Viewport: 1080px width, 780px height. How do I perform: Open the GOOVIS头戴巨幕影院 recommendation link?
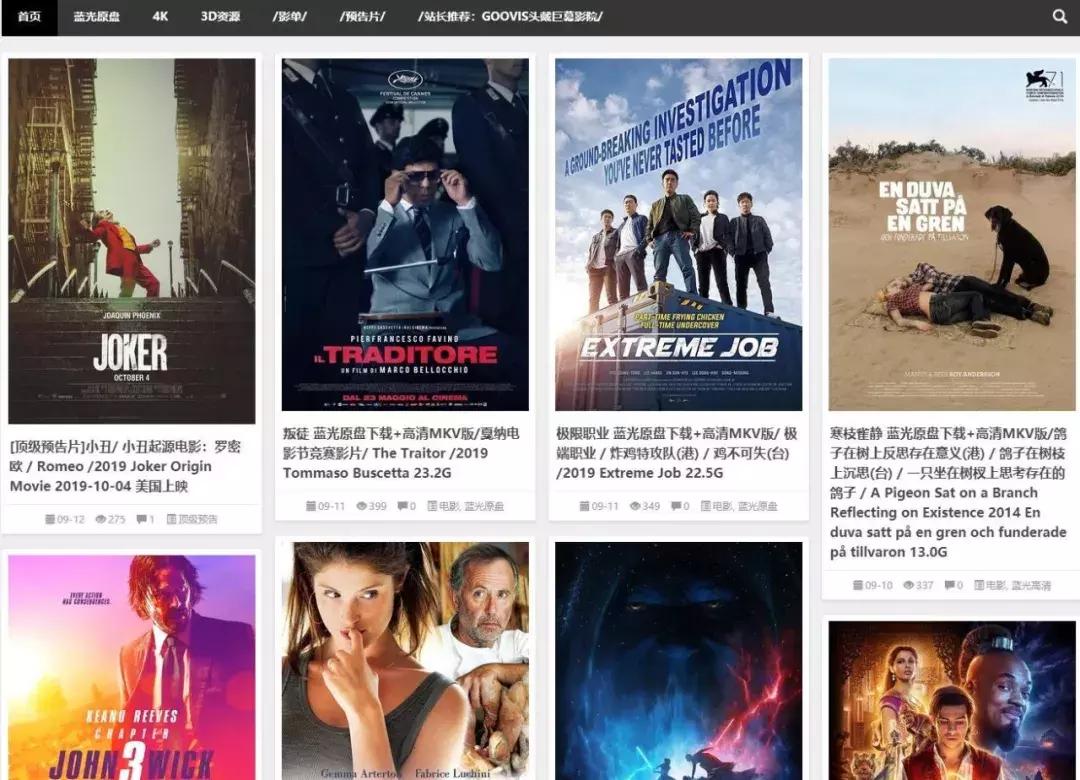pyautogui.click(x=510, y=17)
